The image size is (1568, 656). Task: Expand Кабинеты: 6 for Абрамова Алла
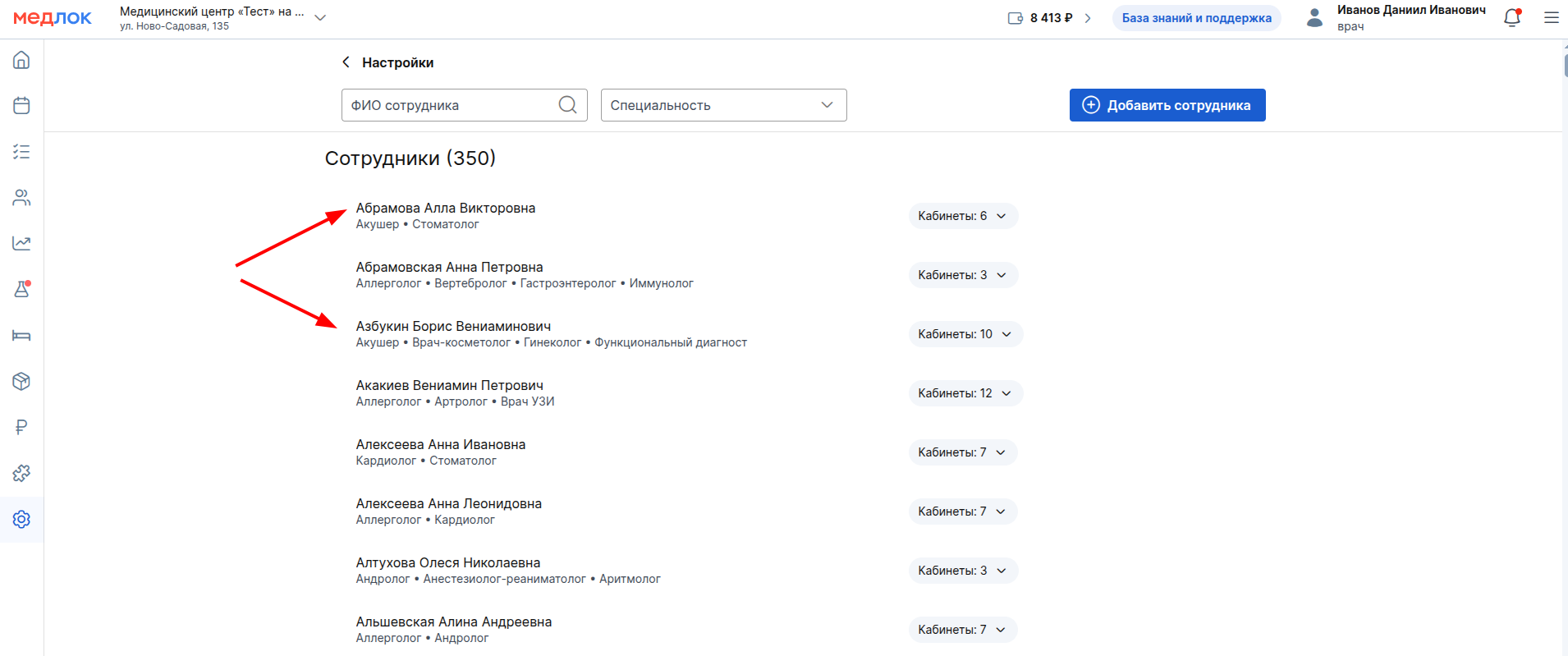point(962,216)
